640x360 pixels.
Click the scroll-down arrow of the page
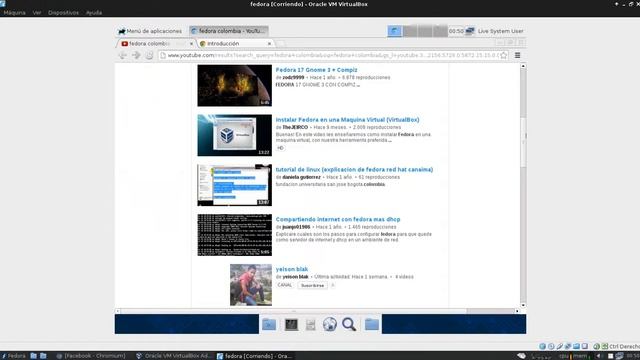coord(523,305)
